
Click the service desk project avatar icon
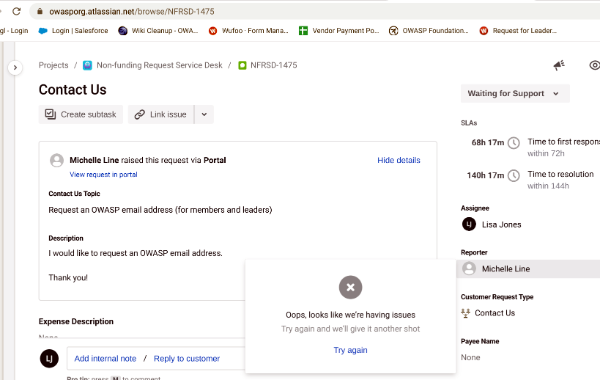(x=88, y=65)
